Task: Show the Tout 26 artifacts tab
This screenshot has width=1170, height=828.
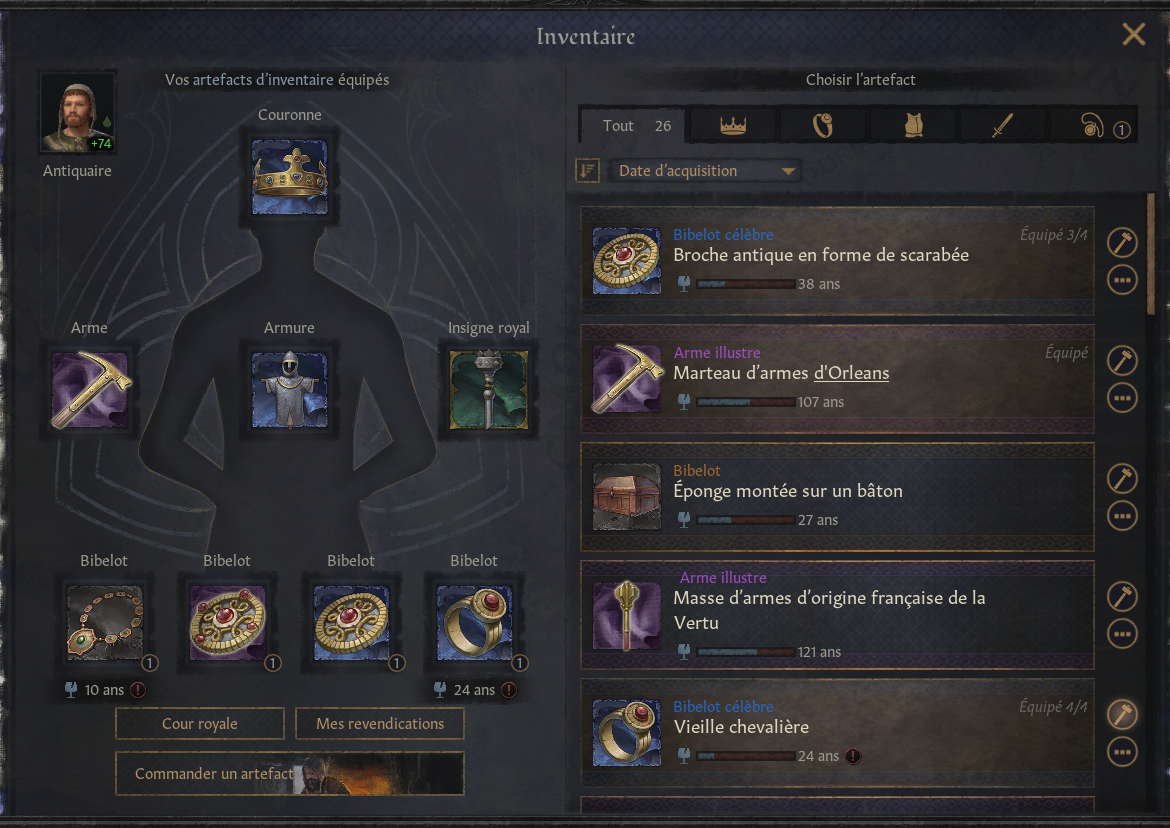Action: pyautogui.click(x=634, y=126)
